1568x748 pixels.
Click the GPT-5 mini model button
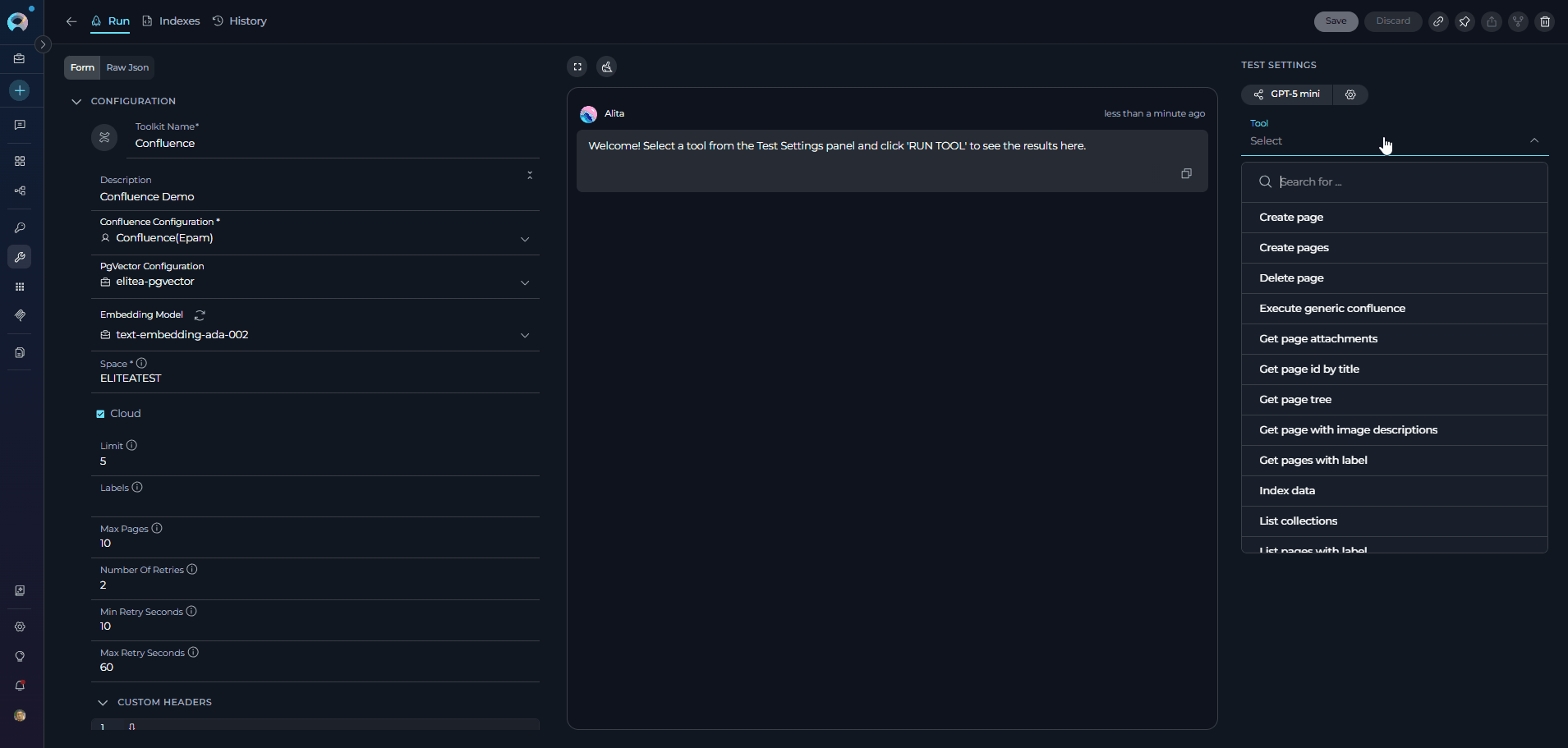pos(1287,94)
